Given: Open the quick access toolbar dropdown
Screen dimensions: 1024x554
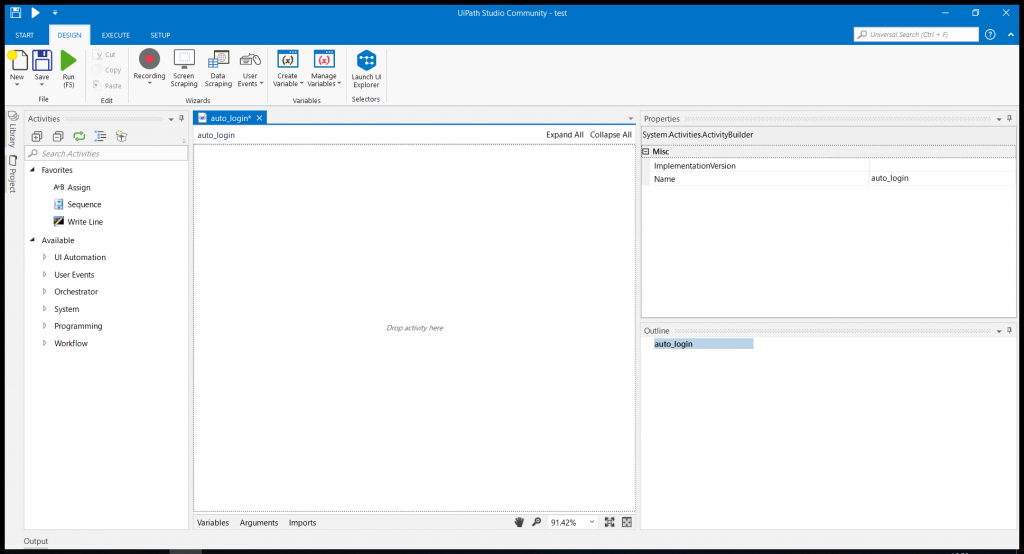Looking at the screenshot, I should click(x=55, y=12).
